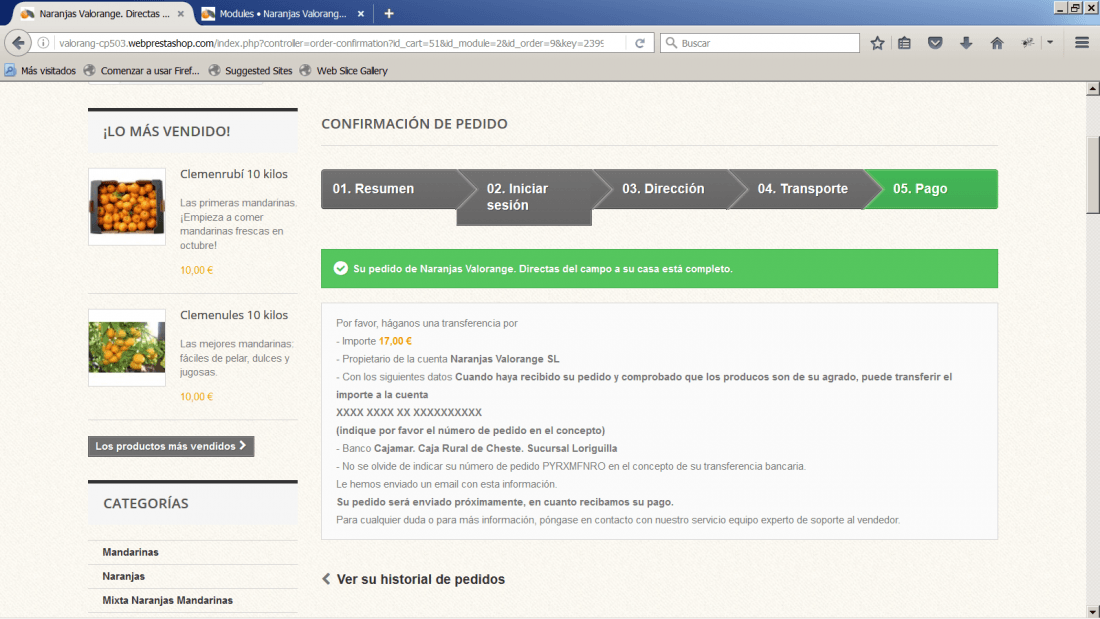The height and width of the screenshot is (619, 1100).
Task: Go to Firefox home page icon
Action: [997, 43]
